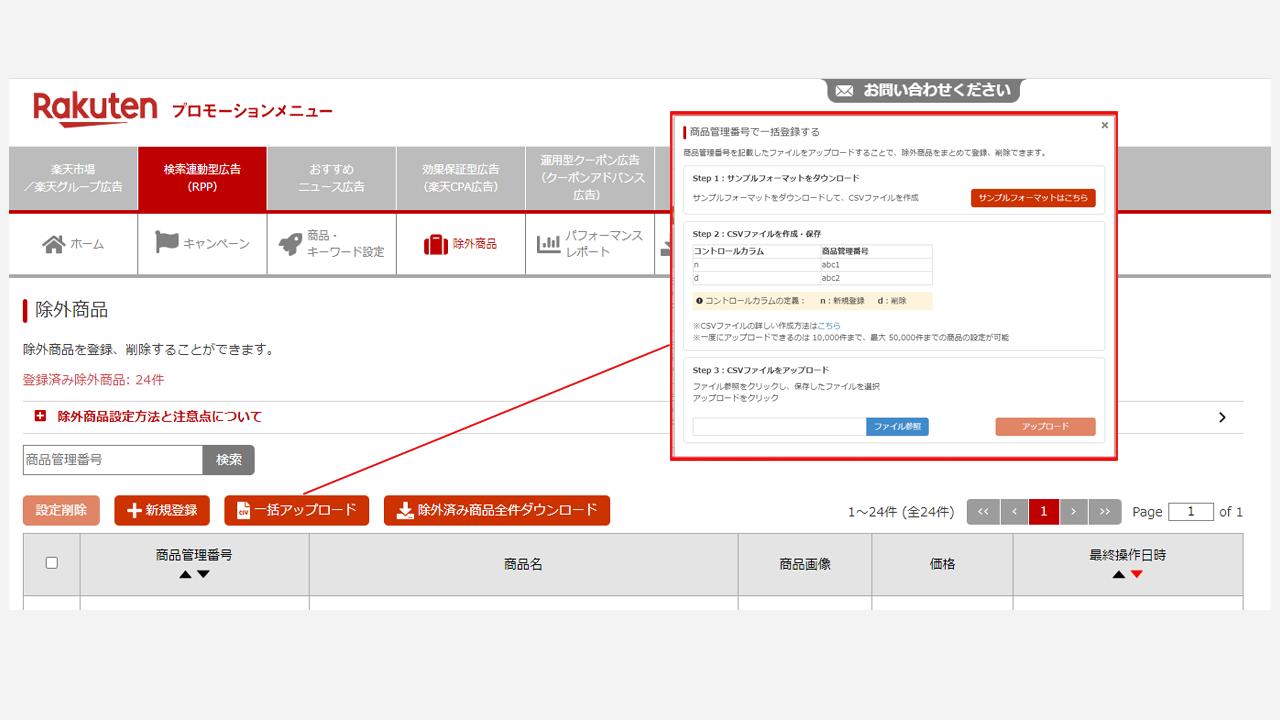The height and width of the screenshot is (720, 1280).
Task: Tick the select-all checkbox in table header
Action: [x=52, y=563]
